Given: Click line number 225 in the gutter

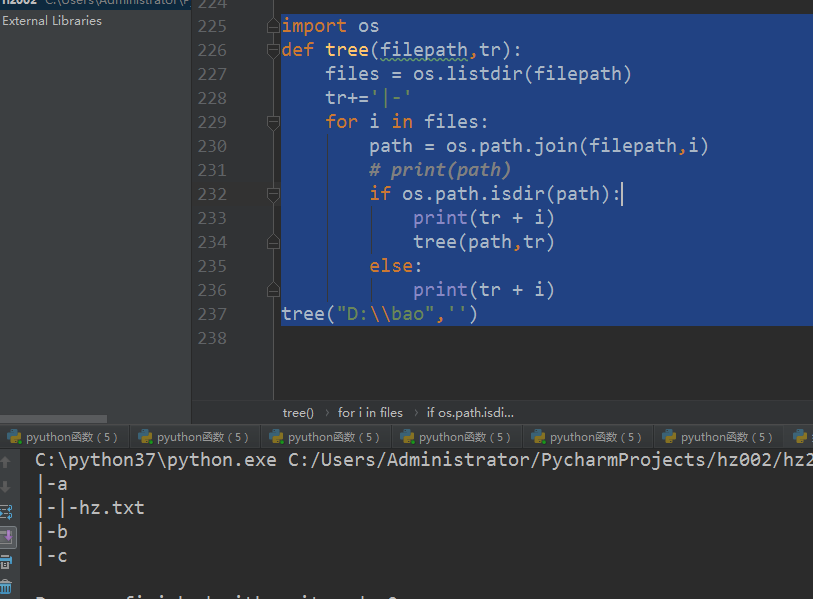Looking at the screenshot, I should tap(212, 26).
